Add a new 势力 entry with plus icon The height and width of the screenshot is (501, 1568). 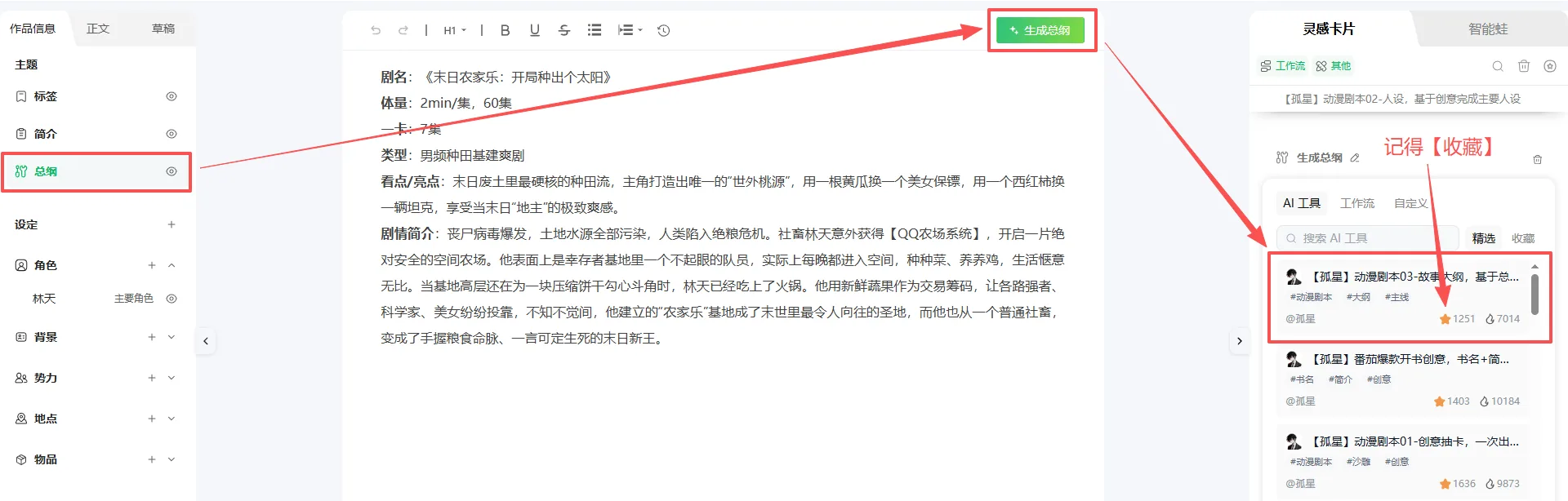pos(151,378)
